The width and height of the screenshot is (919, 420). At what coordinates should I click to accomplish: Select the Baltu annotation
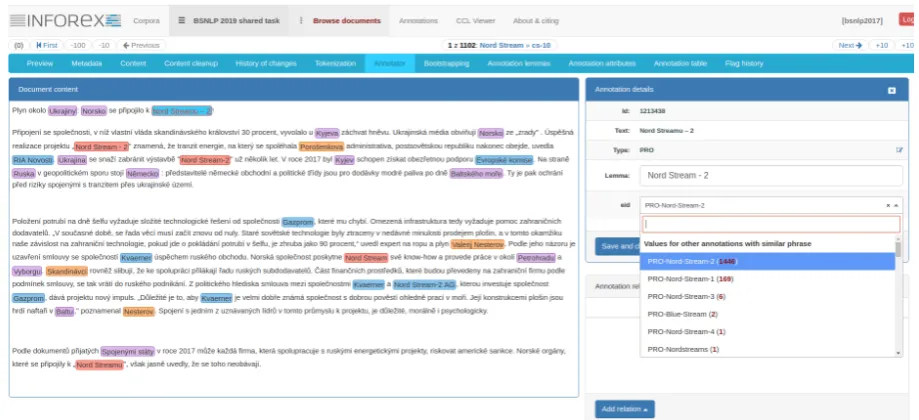(x=64, y=312)
